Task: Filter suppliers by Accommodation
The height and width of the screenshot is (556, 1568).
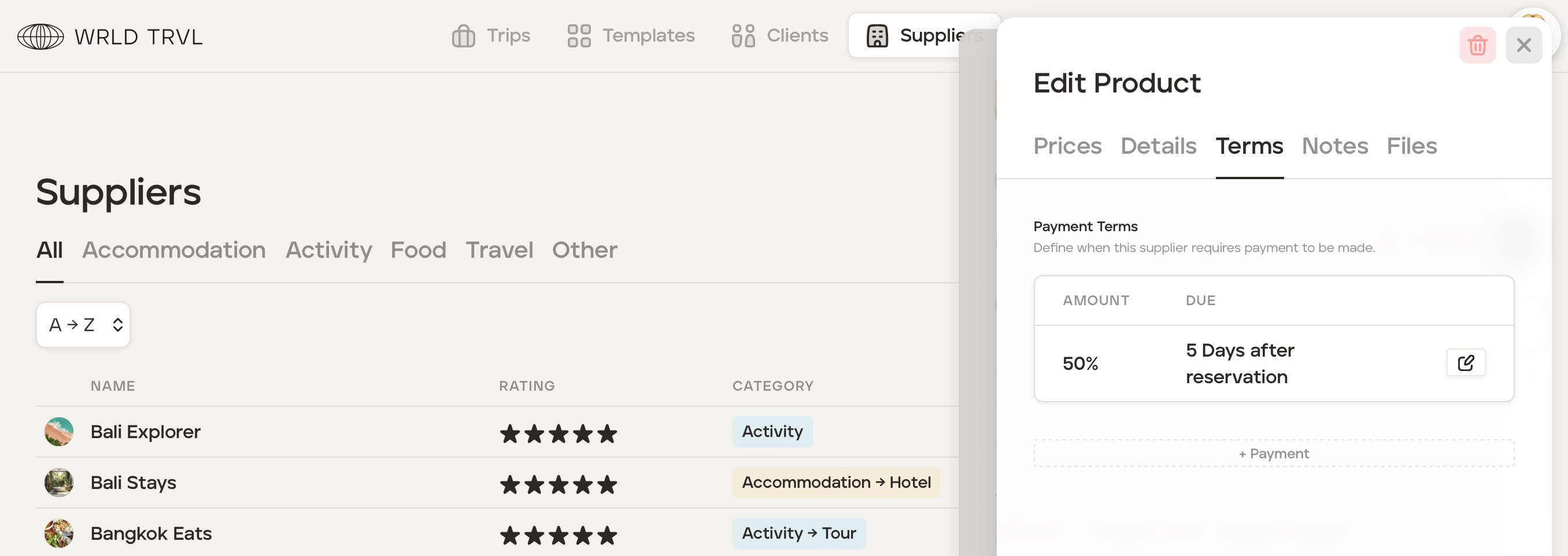Action: pos(173,250)
